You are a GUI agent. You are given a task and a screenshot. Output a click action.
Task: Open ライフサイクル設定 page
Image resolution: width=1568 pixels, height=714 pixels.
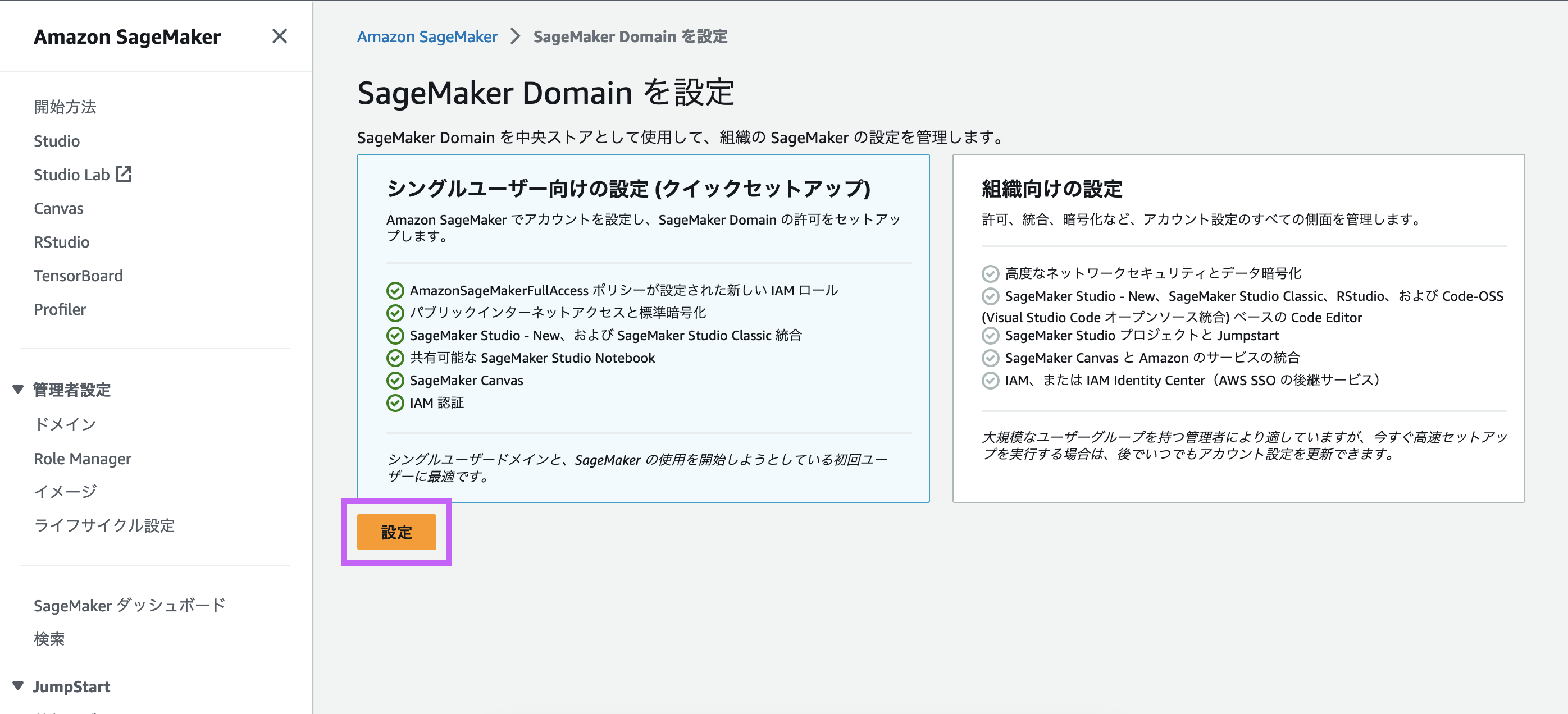click(104, 525)
